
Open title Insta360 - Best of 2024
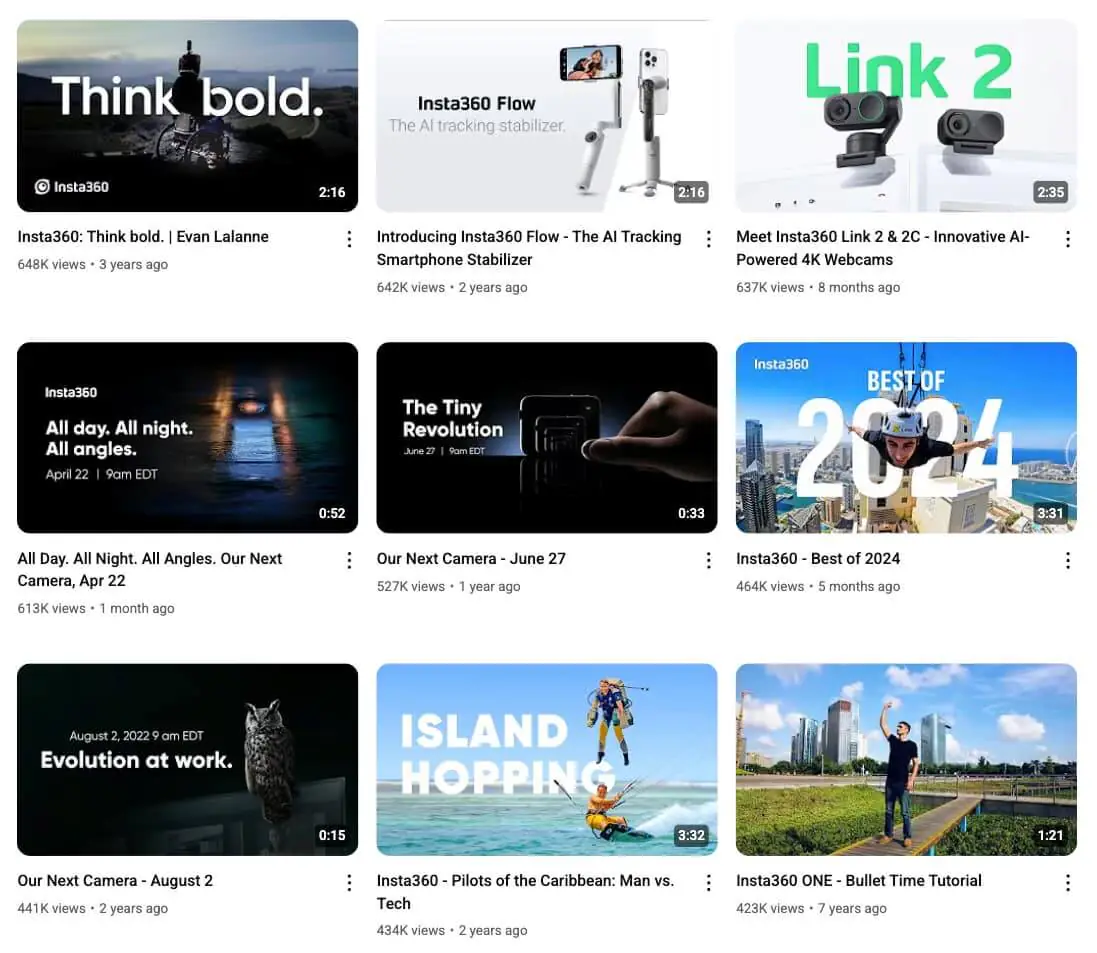(818, 558)
